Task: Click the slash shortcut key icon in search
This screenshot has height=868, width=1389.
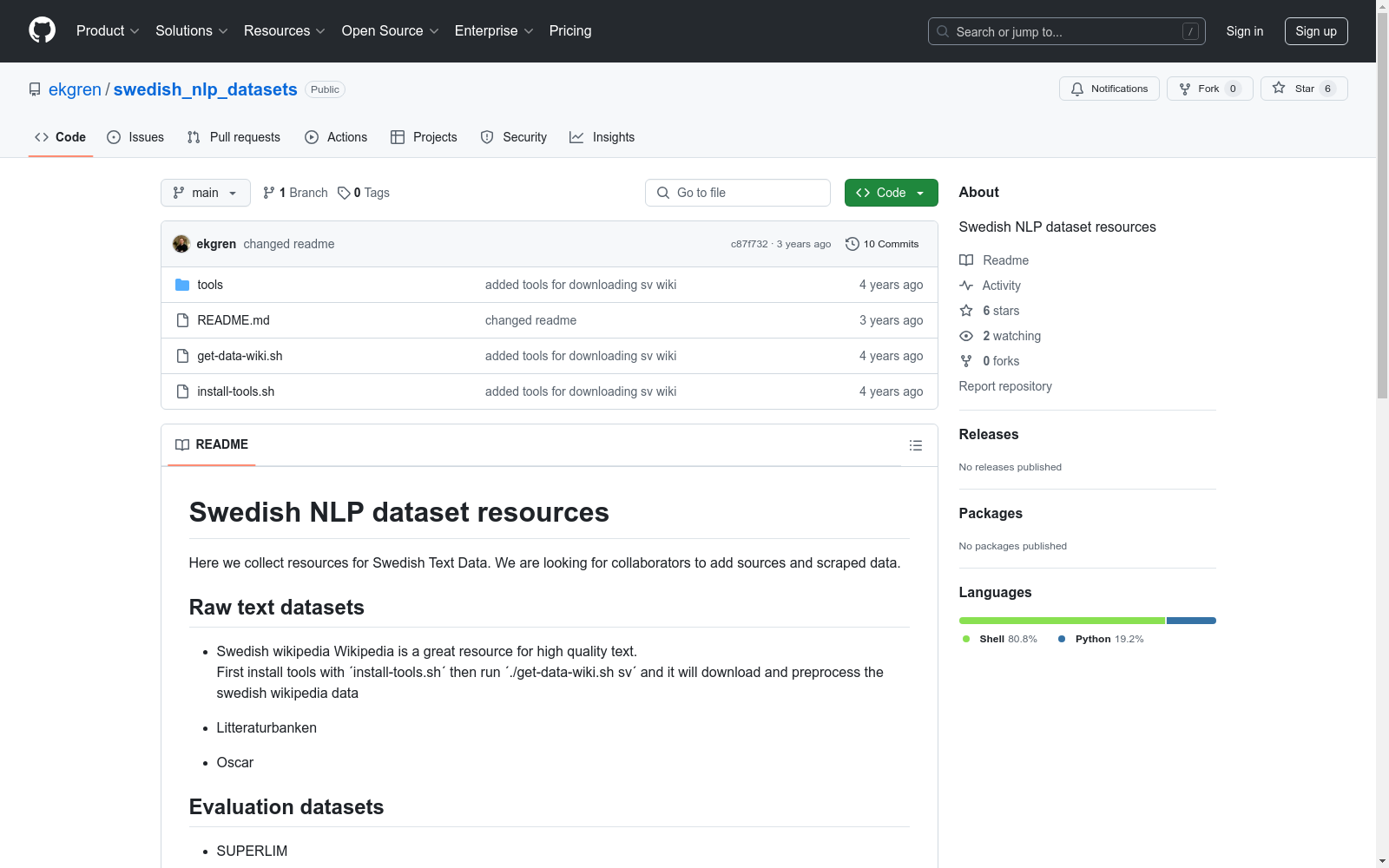Action: click(1190, 31)
